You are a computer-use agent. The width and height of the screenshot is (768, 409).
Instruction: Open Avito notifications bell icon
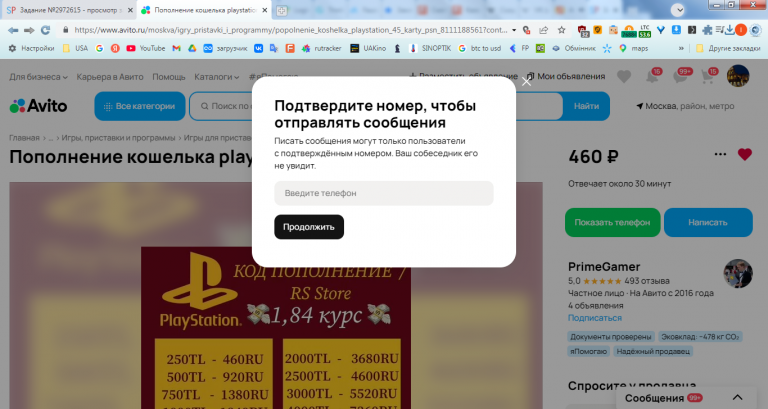[653, 76]
